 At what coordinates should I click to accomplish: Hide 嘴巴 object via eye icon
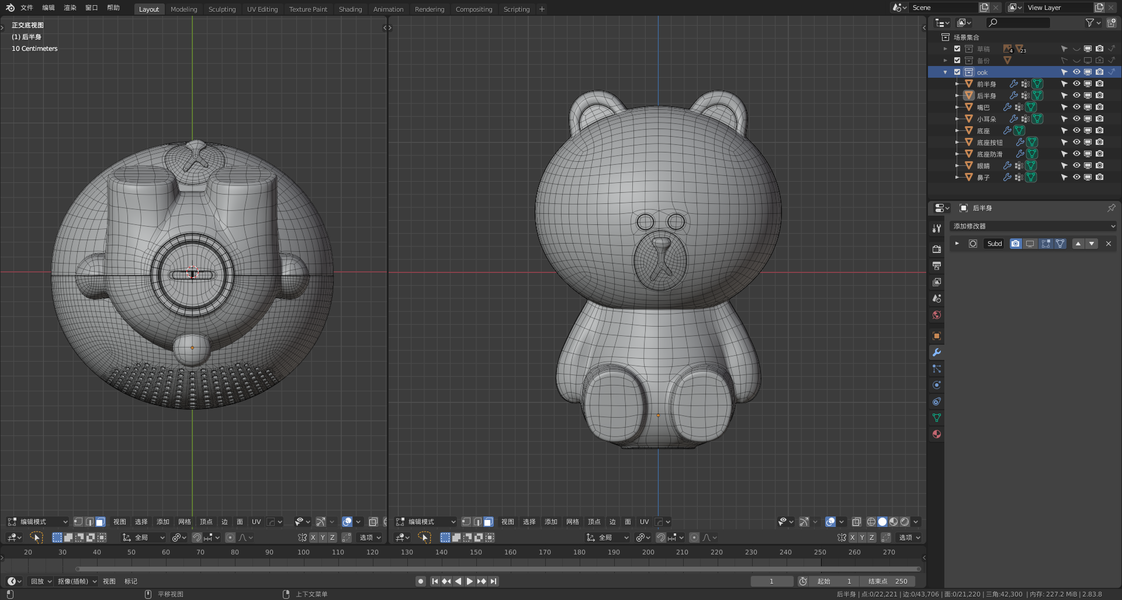pos(1076,107)
